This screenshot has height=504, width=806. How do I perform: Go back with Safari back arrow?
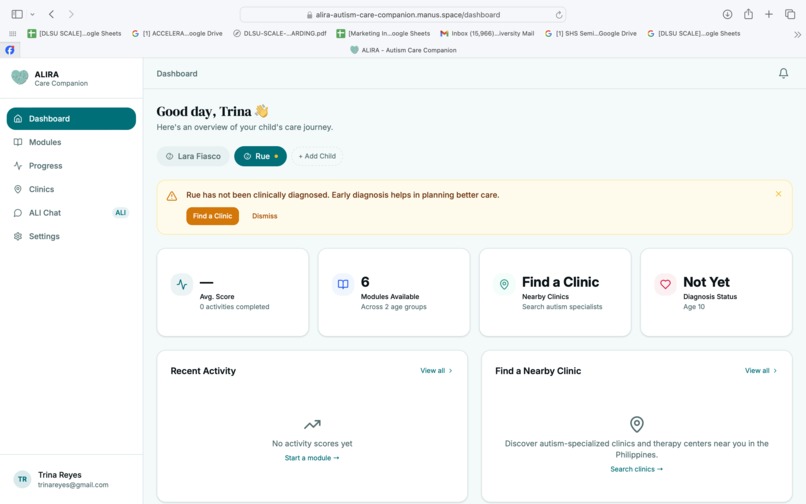(x=51, y=14)
